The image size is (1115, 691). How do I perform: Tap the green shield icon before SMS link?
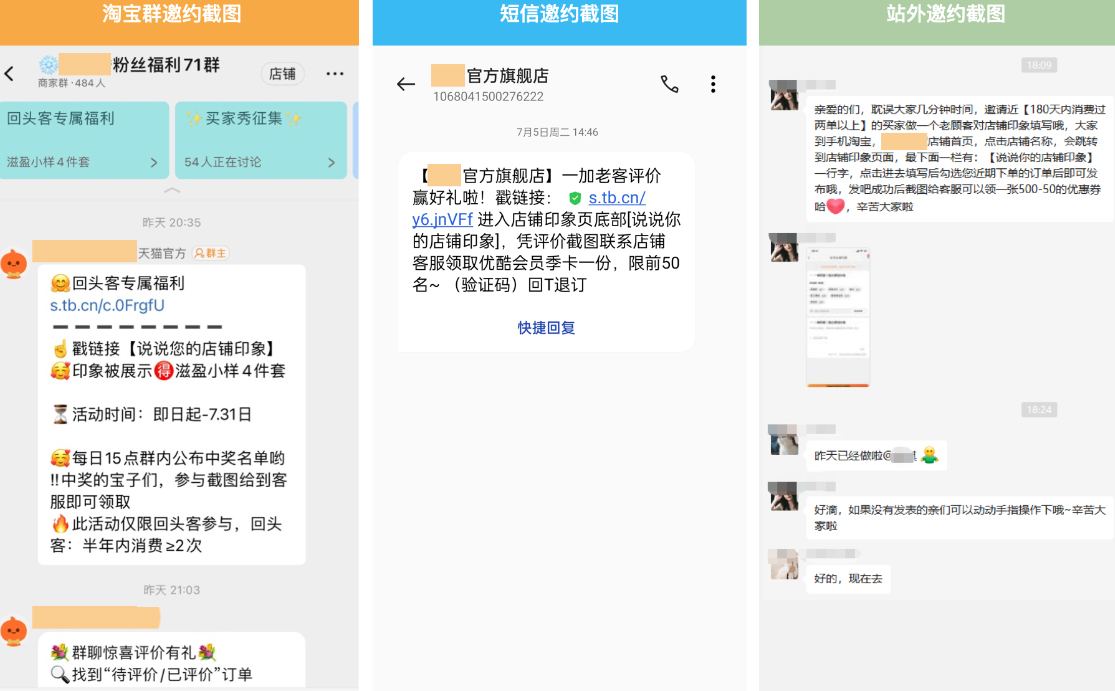point(574,198)
